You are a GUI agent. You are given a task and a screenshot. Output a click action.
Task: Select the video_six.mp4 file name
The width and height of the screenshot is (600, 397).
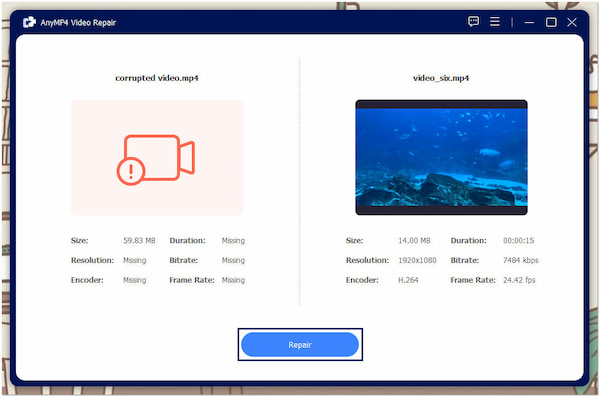pyautogui.click(x=441, y=78)
